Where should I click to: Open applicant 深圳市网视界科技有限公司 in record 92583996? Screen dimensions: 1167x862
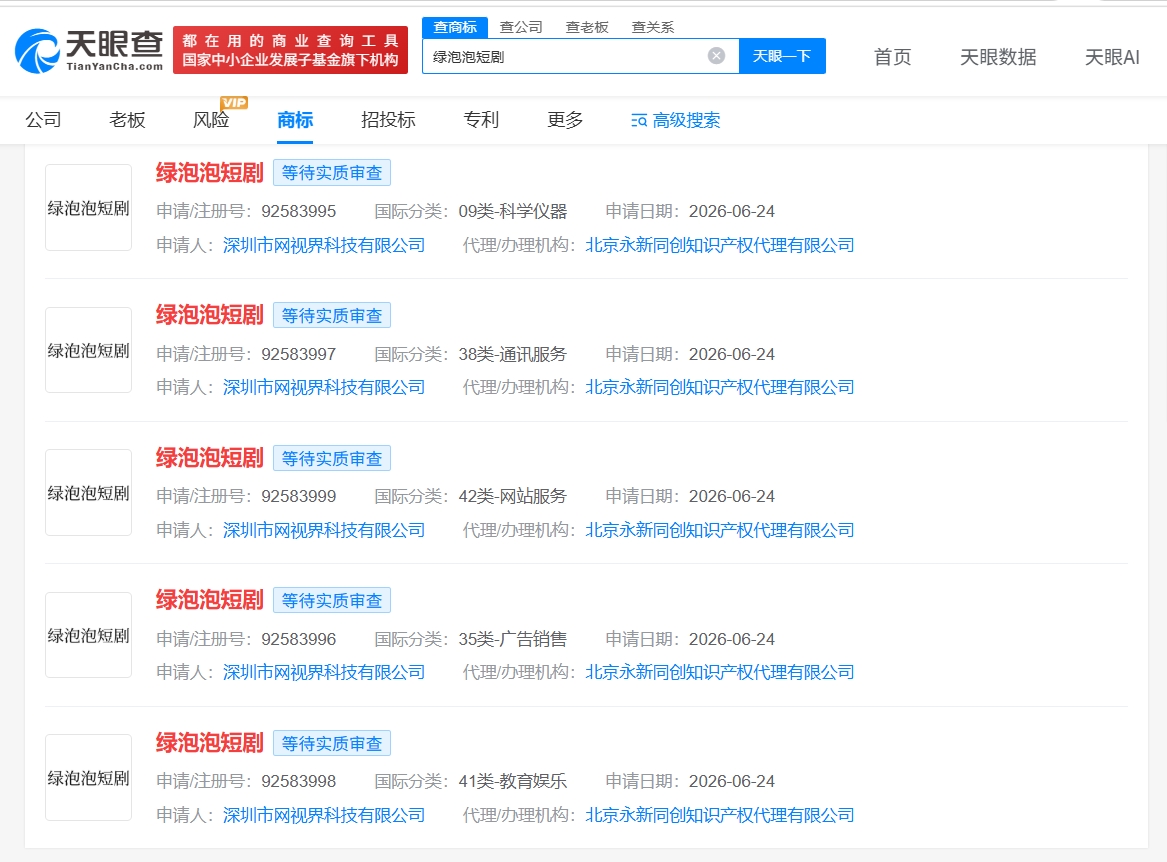pos(324,672)
